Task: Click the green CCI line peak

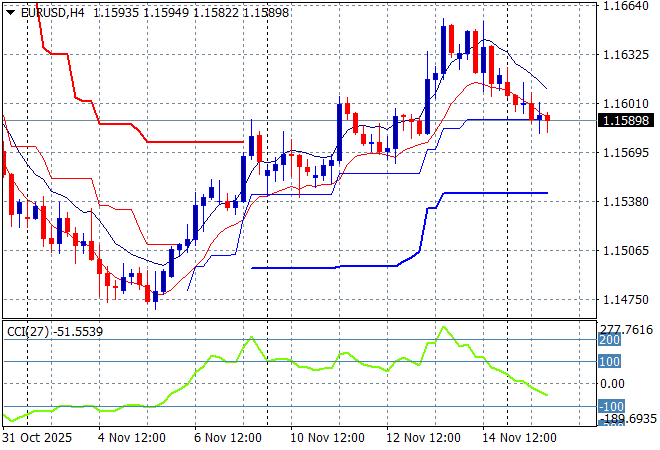Action: pos(443,327)
